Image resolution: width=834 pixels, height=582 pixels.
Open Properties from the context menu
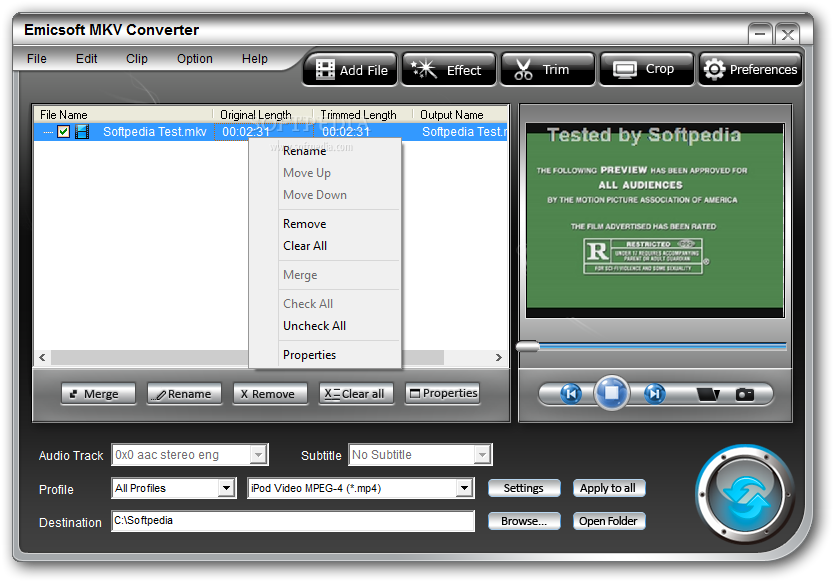coord(325,355)
